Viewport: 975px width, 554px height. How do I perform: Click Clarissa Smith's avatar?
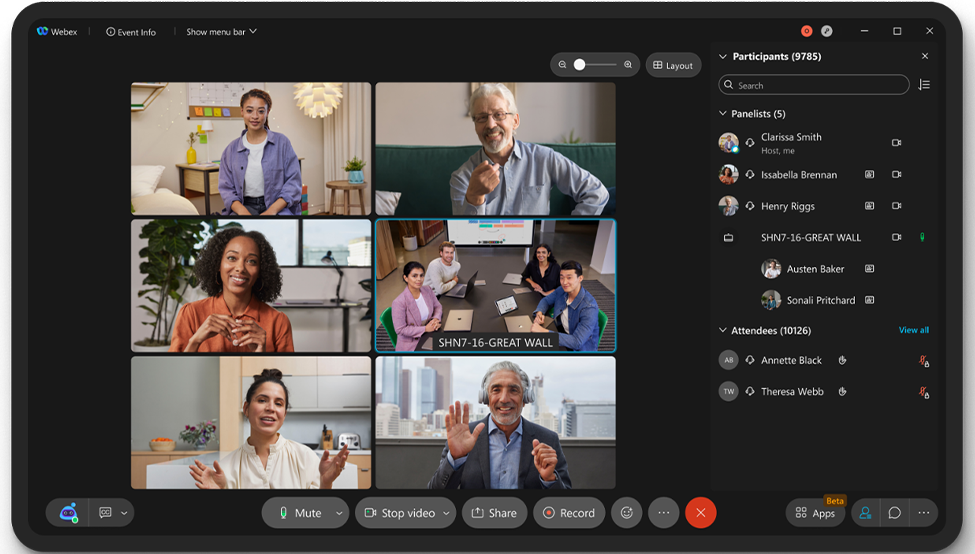point(728,142)
